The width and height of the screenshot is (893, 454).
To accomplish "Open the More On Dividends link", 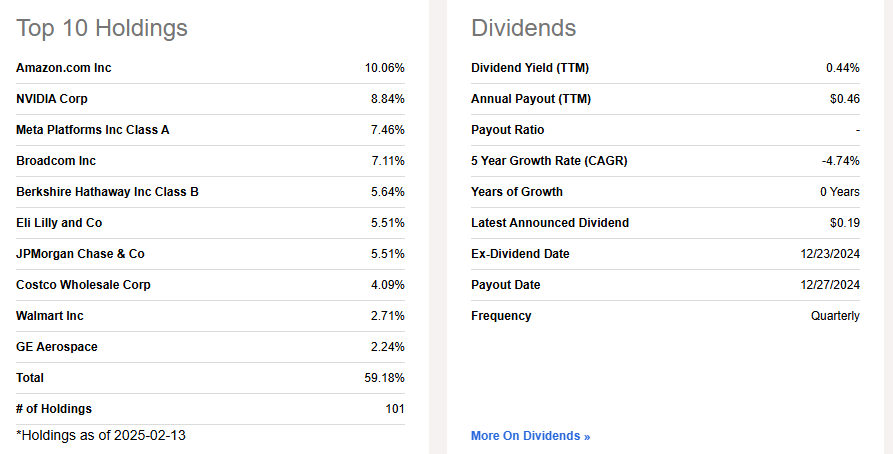I will pos(530,436).
